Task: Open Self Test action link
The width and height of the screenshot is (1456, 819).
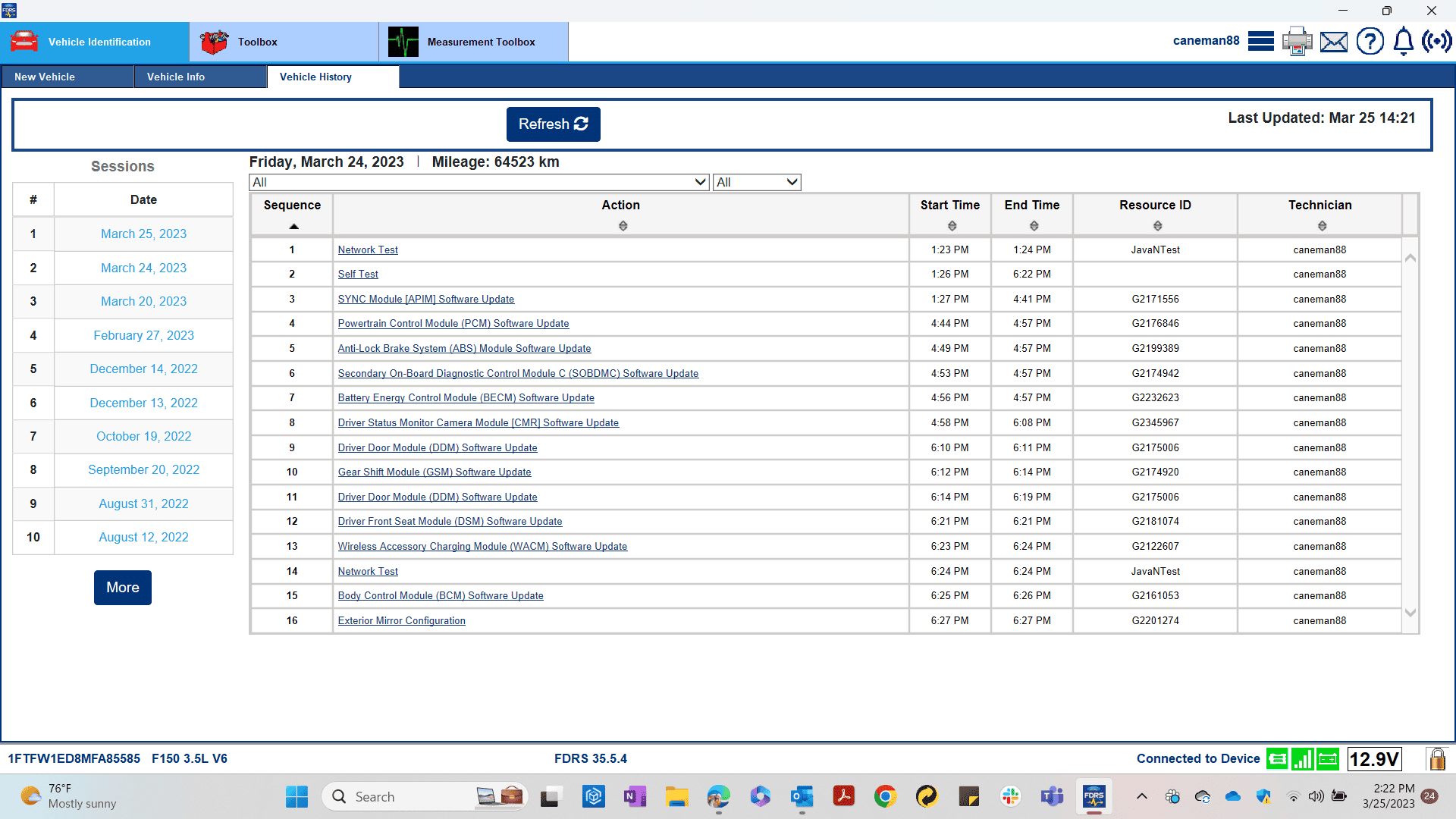Action: click(358, 275)
